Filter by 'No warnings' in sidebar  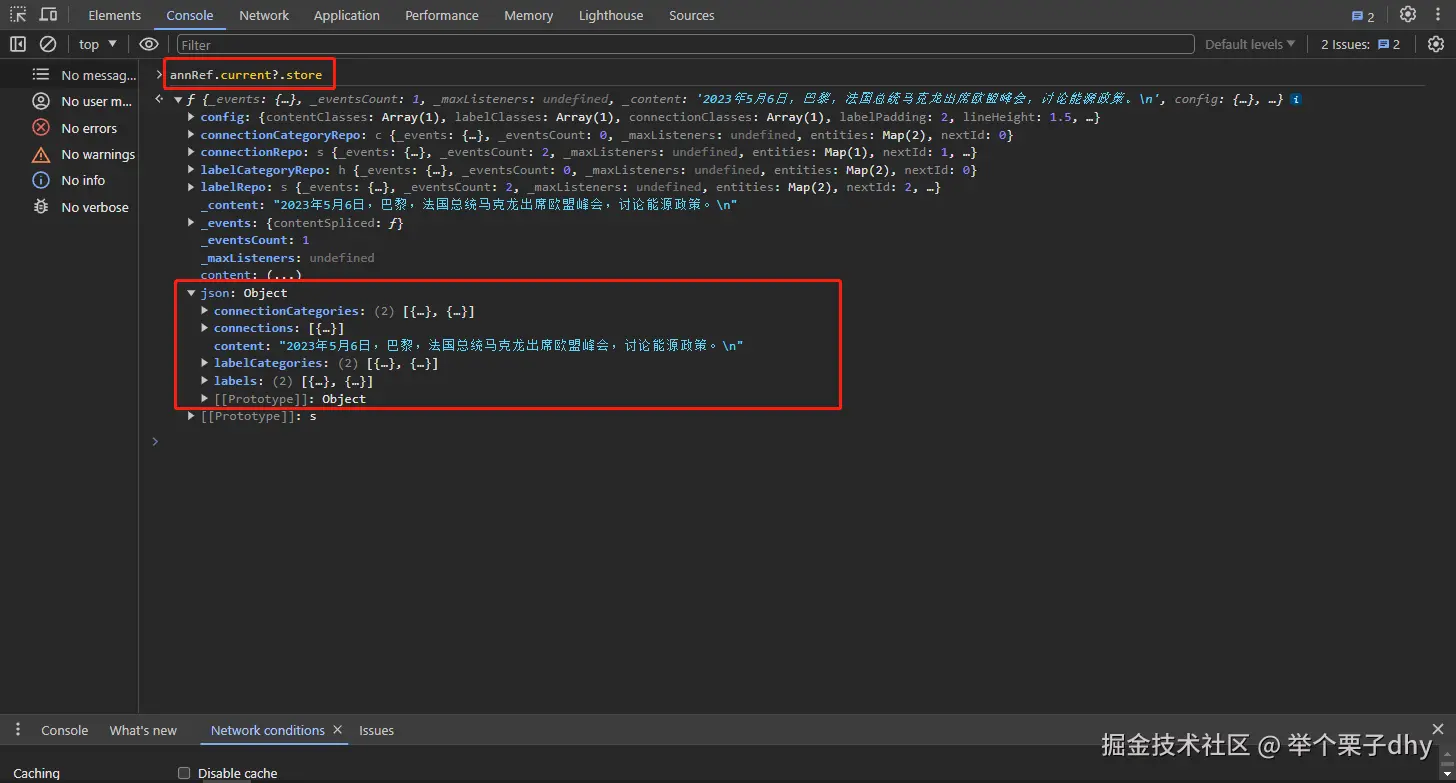pyautogui.click(x=84, y=154)
